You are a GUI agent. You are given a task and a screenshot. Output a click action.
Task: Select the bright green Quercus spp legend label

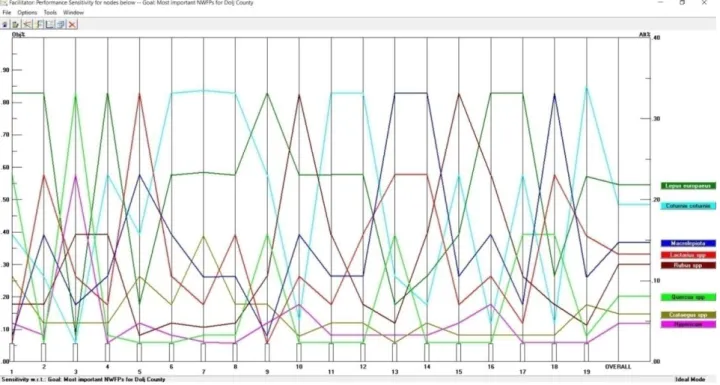point(688,297)
